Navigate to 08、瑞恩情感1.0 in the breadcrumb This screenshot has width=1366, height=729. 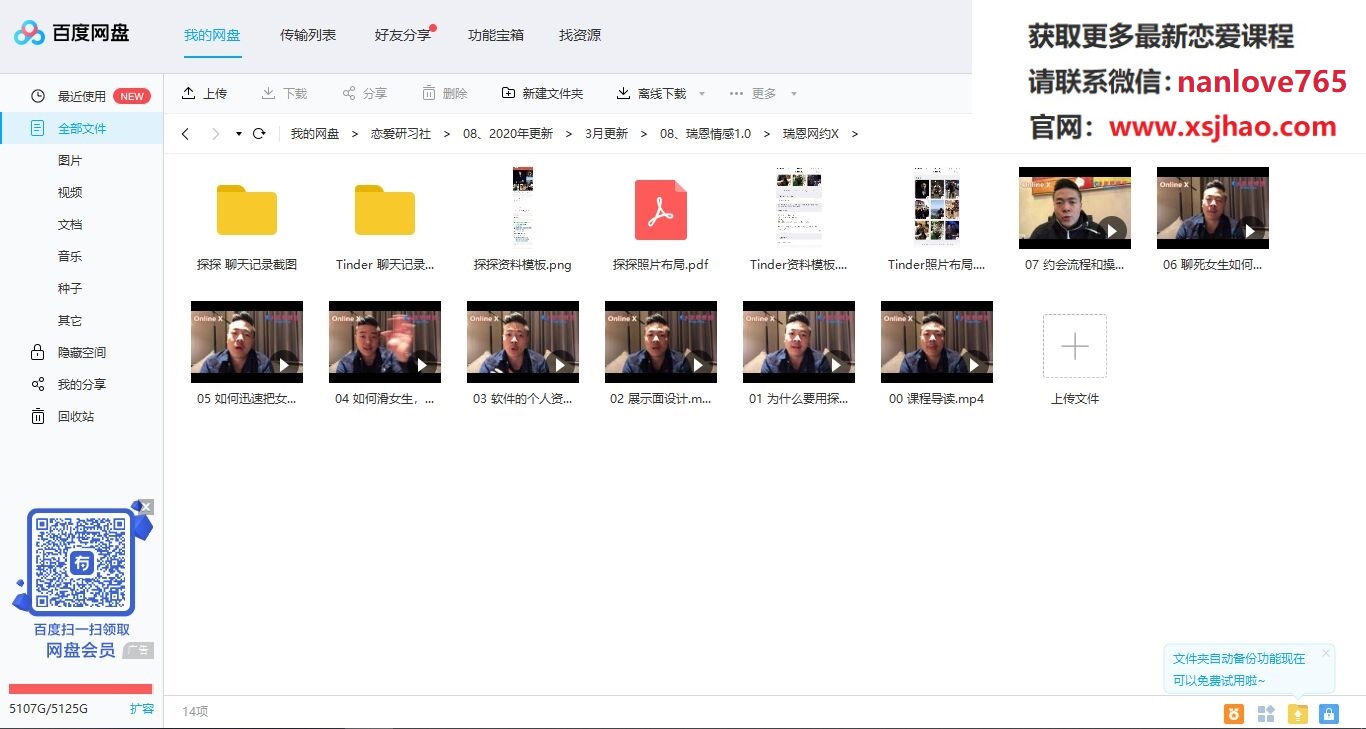click(705, 133)
